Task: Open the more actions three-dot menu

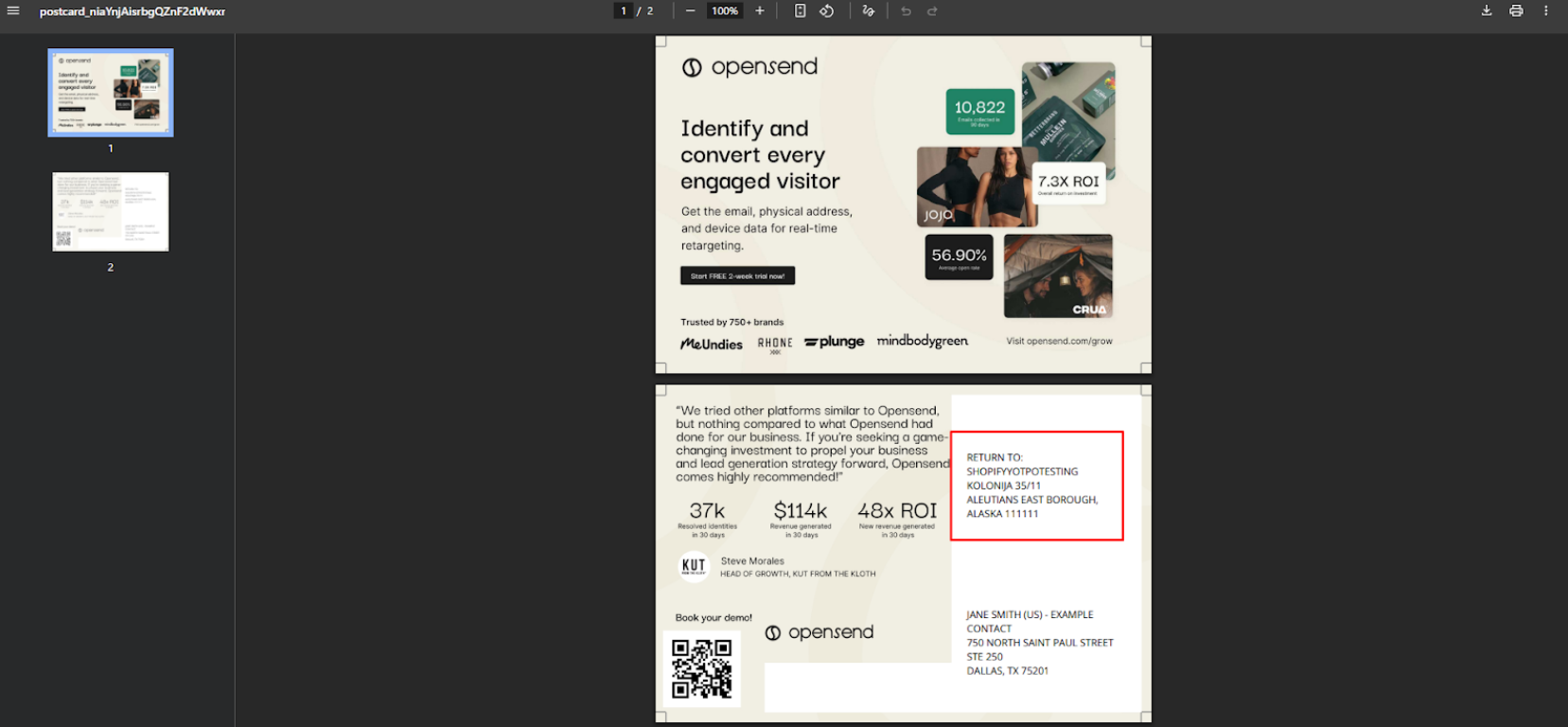Action: pos(1546,11)
